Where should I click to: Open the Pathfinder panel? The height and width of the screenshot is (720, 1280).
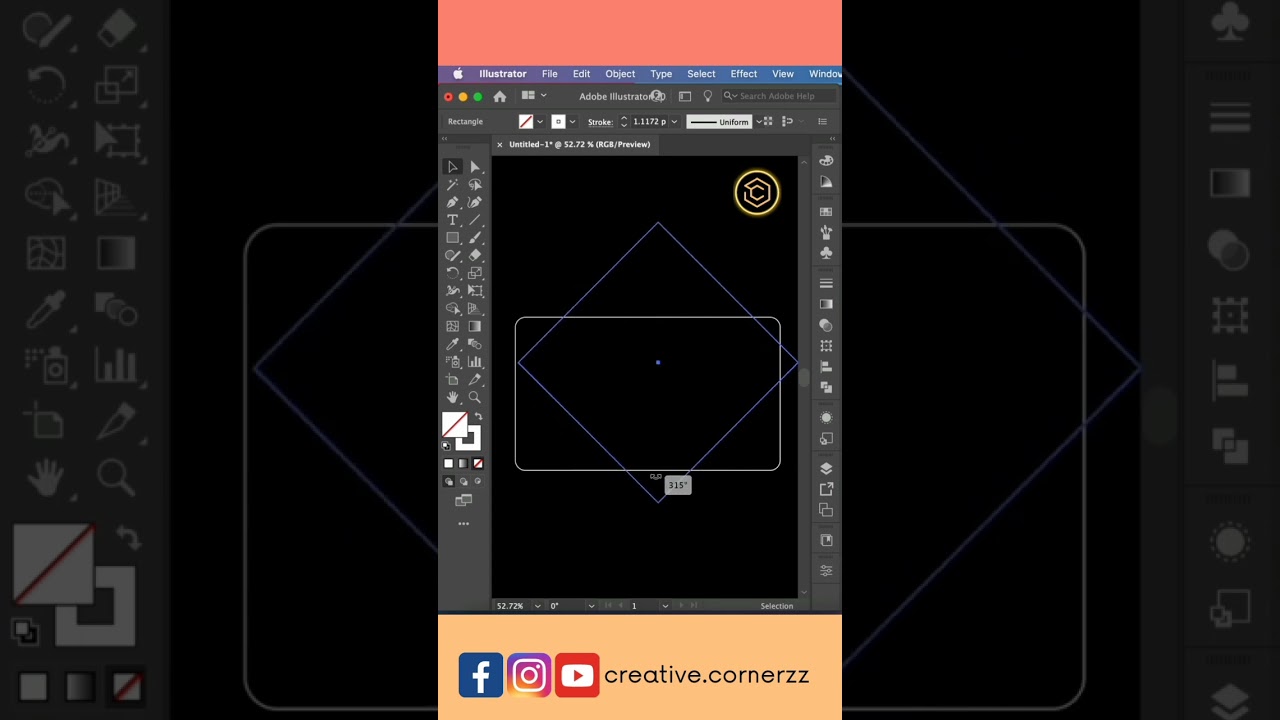(x=826, y=388)
